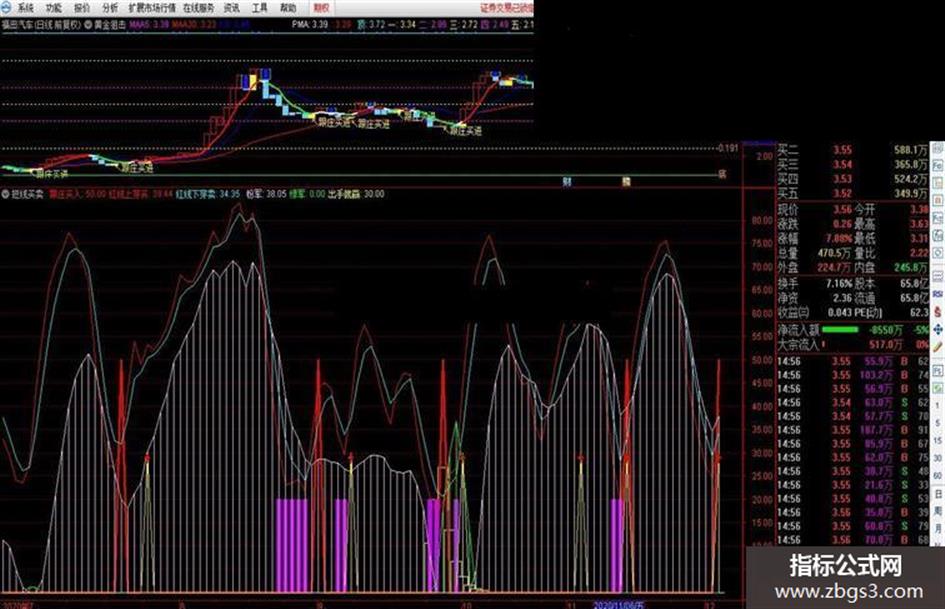This screenshot has height=609, width=945.
Task: Click the picture-chart icon below the B icon
Action: click(938, 218)
